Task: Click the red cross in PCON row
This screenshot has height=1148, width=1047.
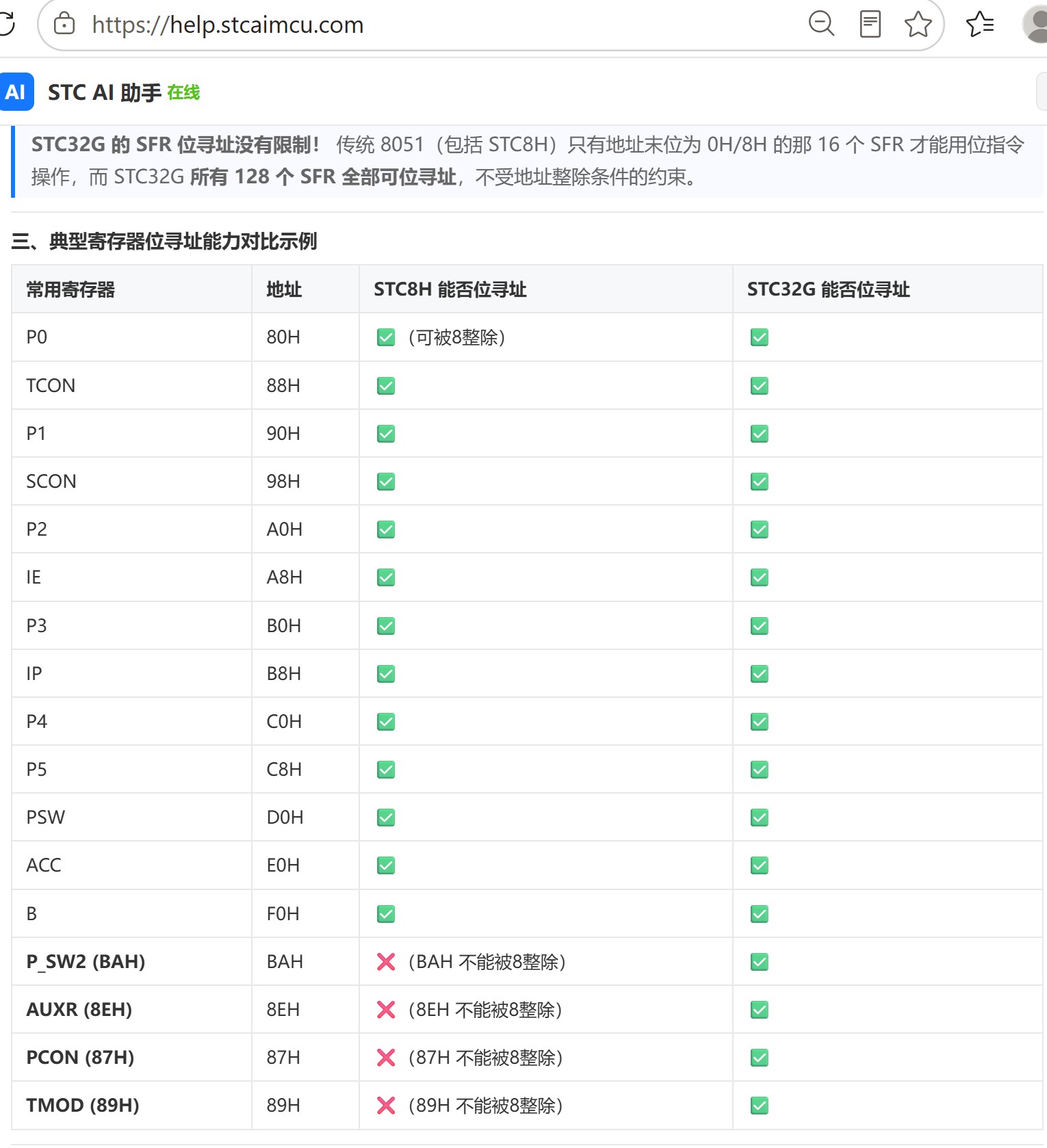Action: click(x=386, y=1058)
